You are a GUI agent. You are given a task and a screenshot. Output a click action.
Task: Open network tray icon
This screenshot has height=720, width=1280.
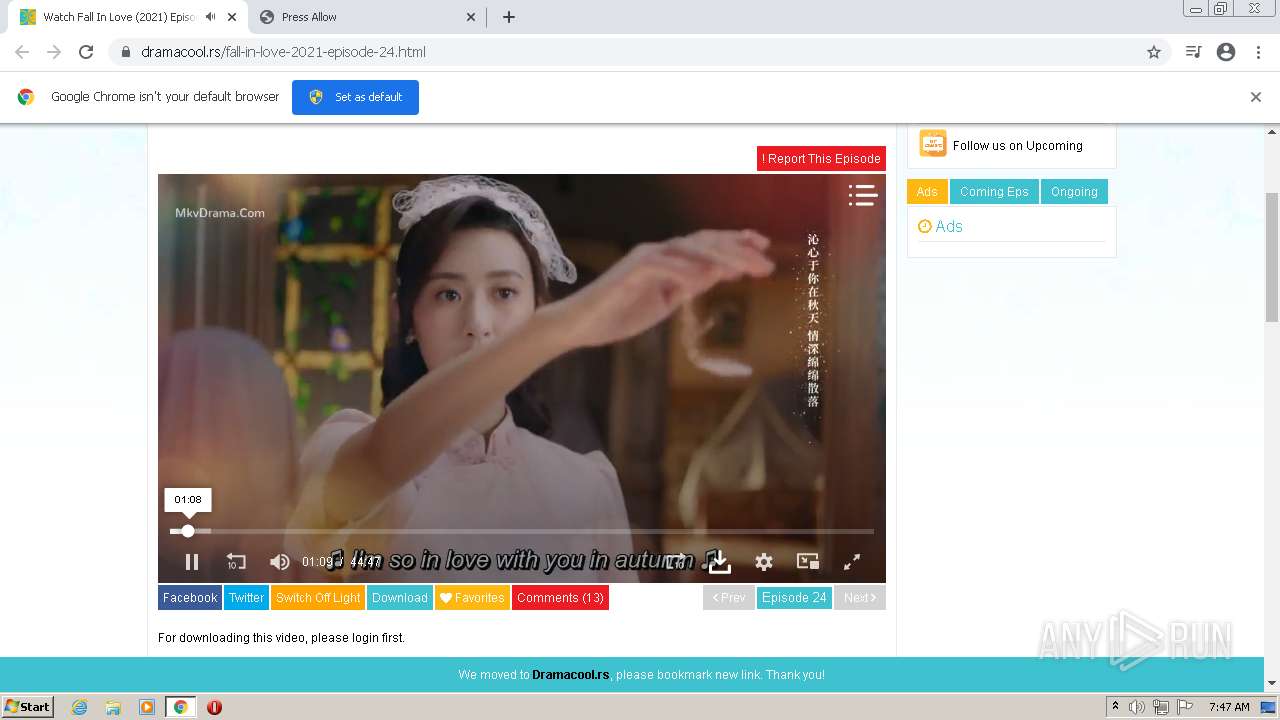[1161, 707]
